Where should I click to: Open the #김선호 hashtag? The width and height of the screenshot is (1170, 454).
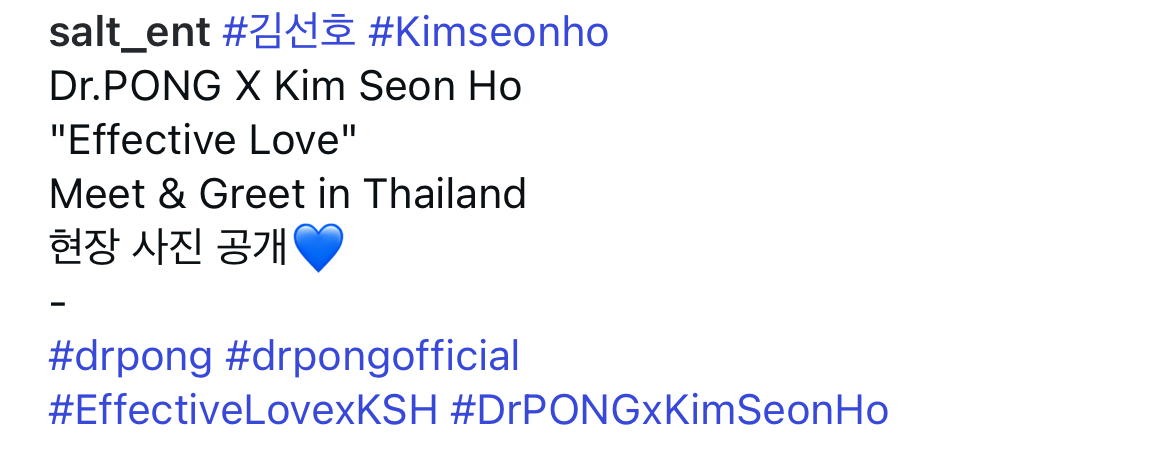288,33
